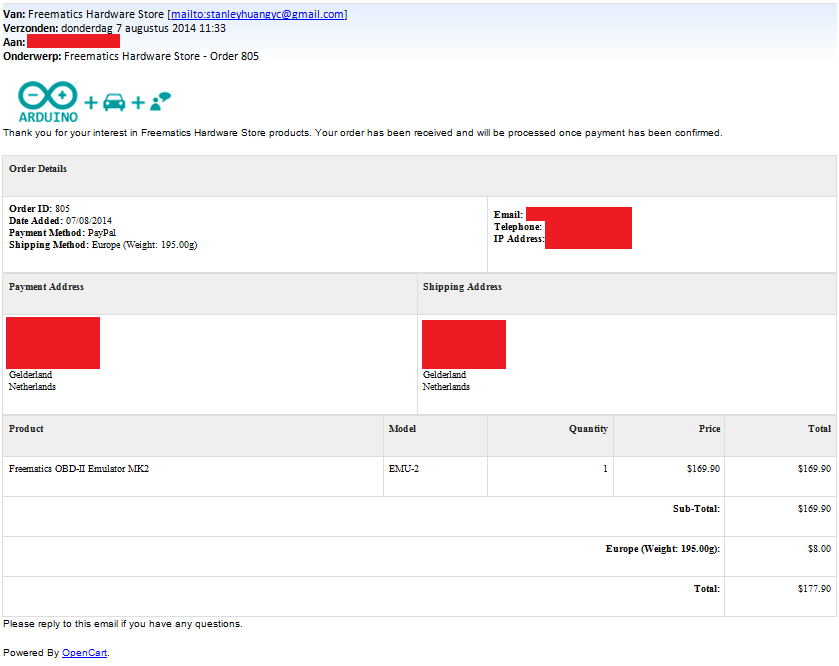The image size is (839, 666).
Task: Click the "Model" column header
Action: tap(402, 428)
